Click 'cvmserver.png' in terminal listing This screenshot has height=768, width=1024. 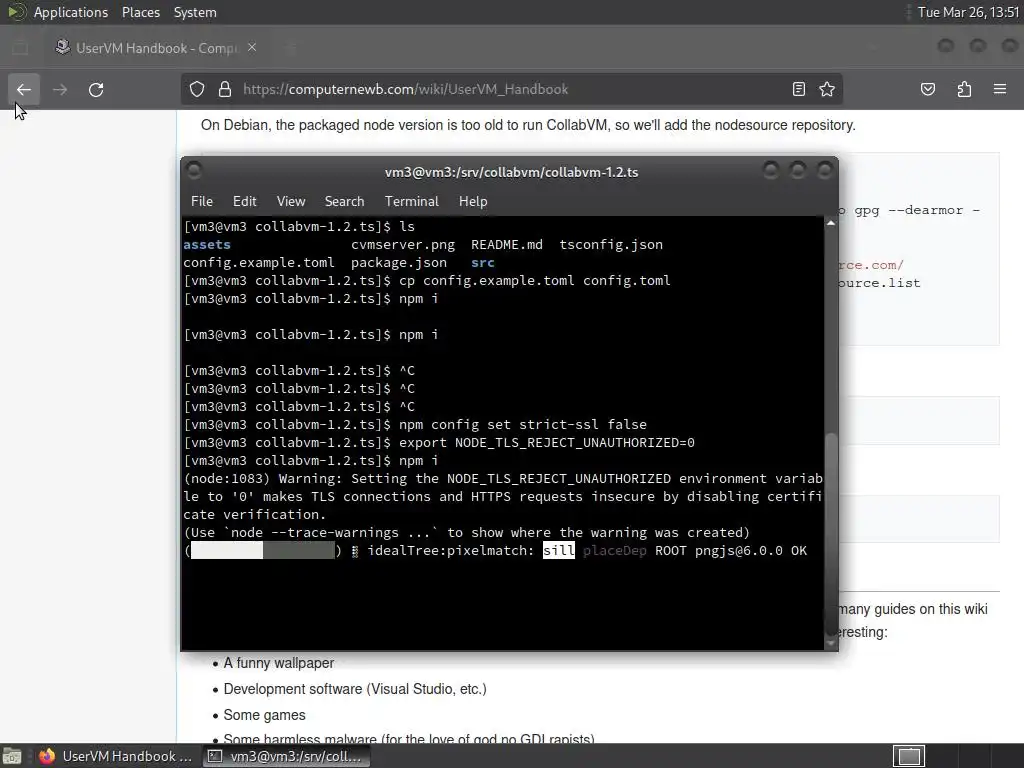pyautogui.click(x=403, y=244)
